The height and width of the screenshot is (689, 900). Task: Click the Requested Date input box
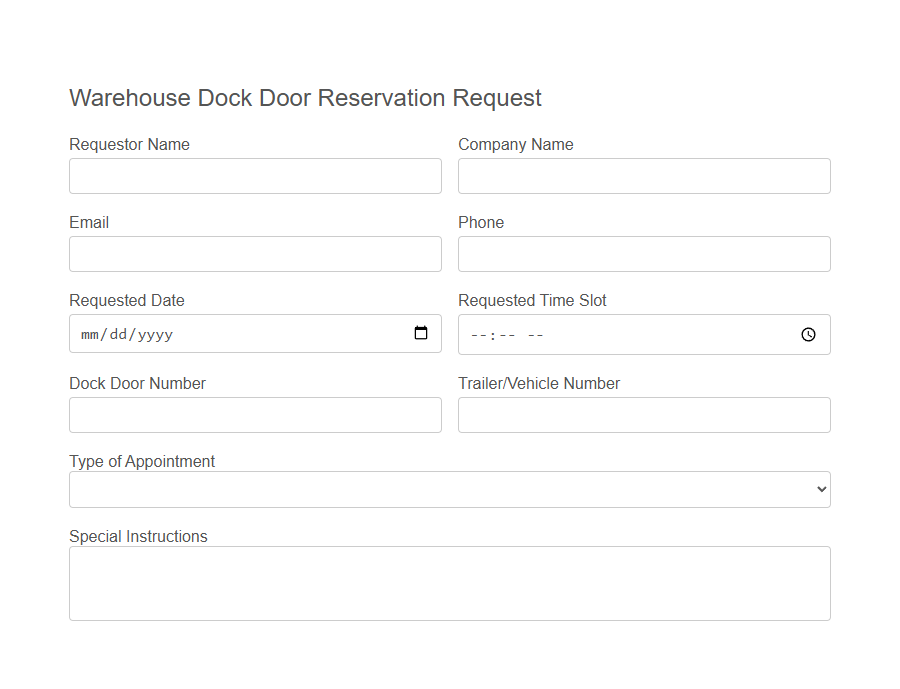point(250,333)
